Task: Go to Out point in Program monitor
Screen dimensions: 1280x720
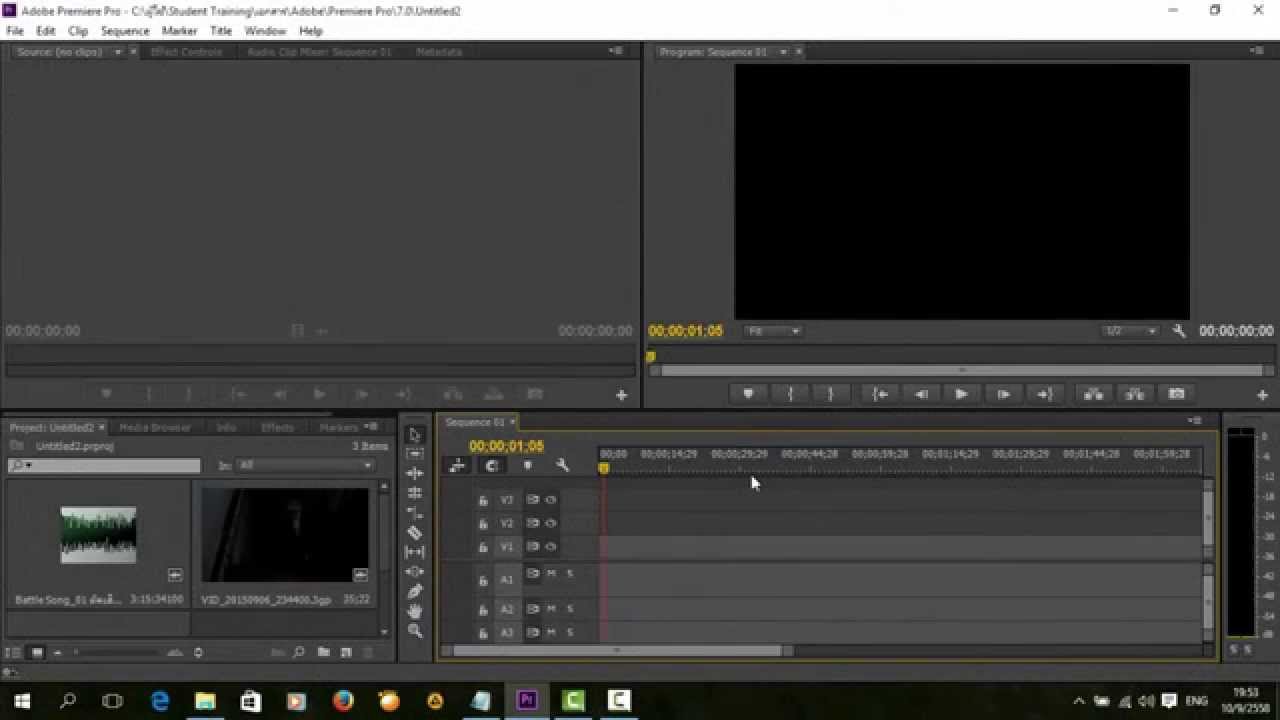Action: click(x=1044, y=394)
